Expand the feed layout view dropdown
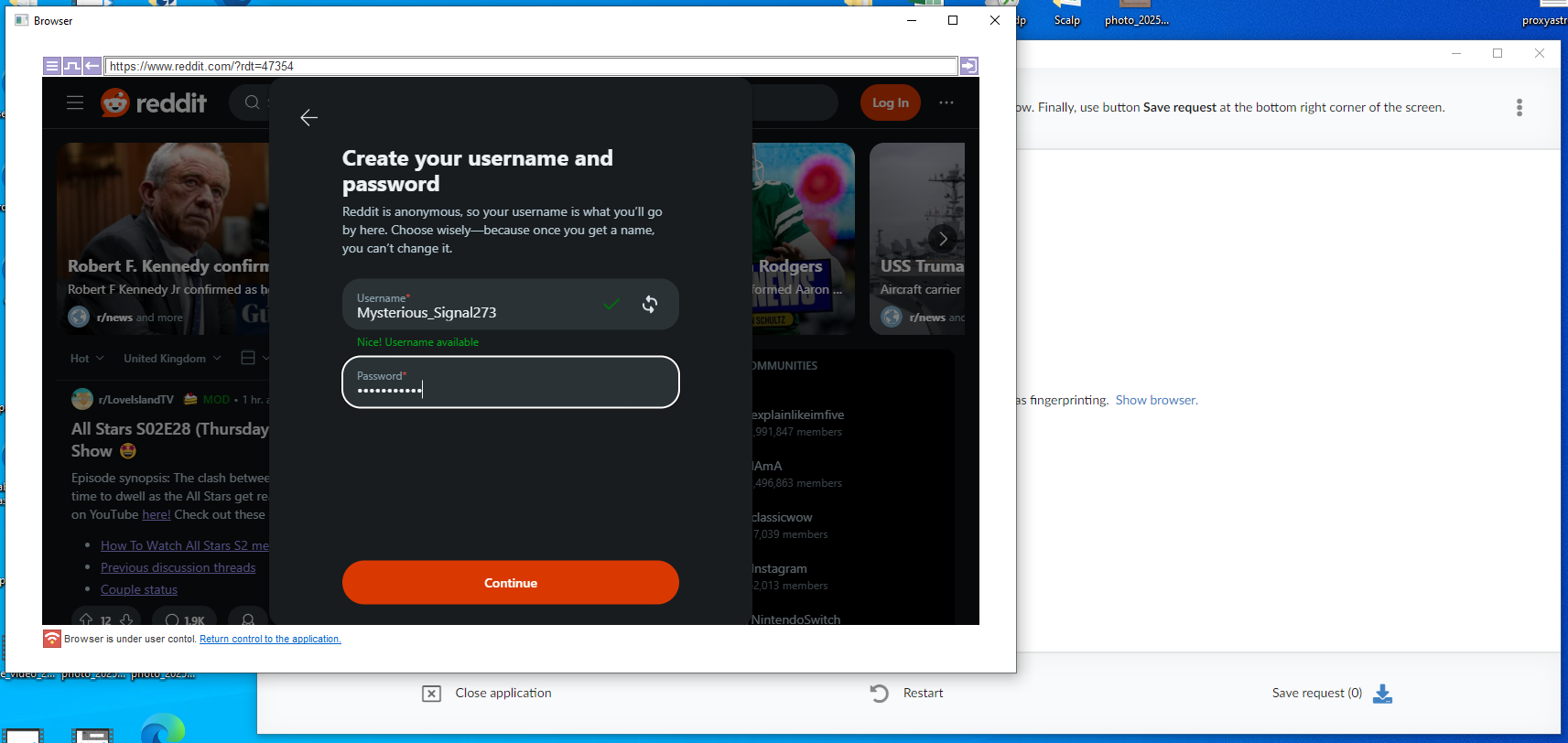 (x=254, y=358)
